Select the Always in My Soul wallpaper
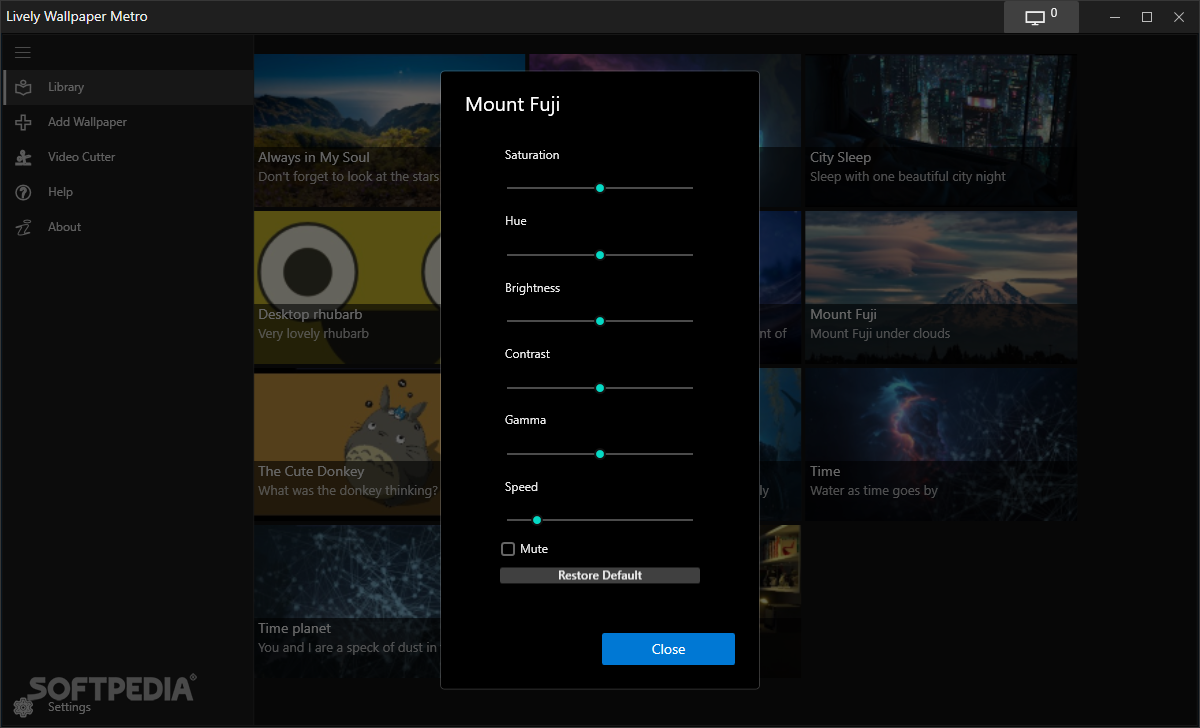Viewport: 1200px width, 728px height. tap(347, 130)
